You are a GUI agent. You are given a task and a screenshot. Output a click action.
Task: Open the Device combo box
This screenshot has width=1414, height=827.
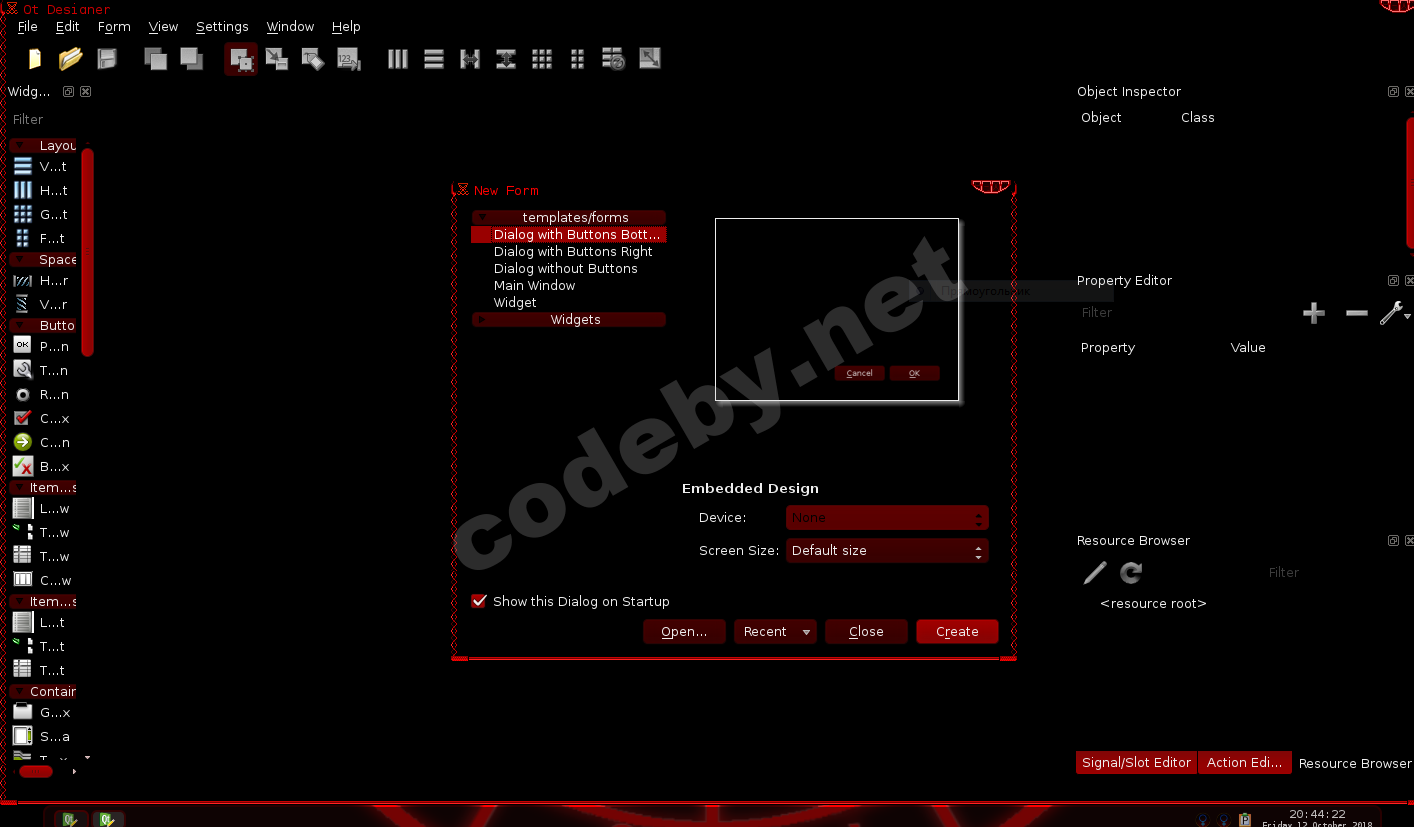click(x=887, y=518)
